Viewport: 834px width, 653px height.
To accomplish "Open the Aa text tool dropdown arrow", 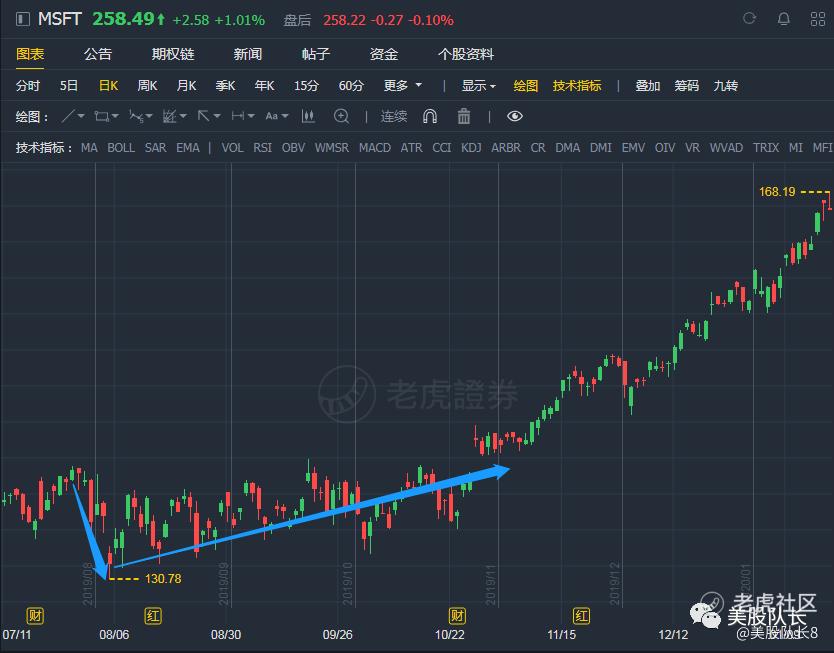I will 285,116.
